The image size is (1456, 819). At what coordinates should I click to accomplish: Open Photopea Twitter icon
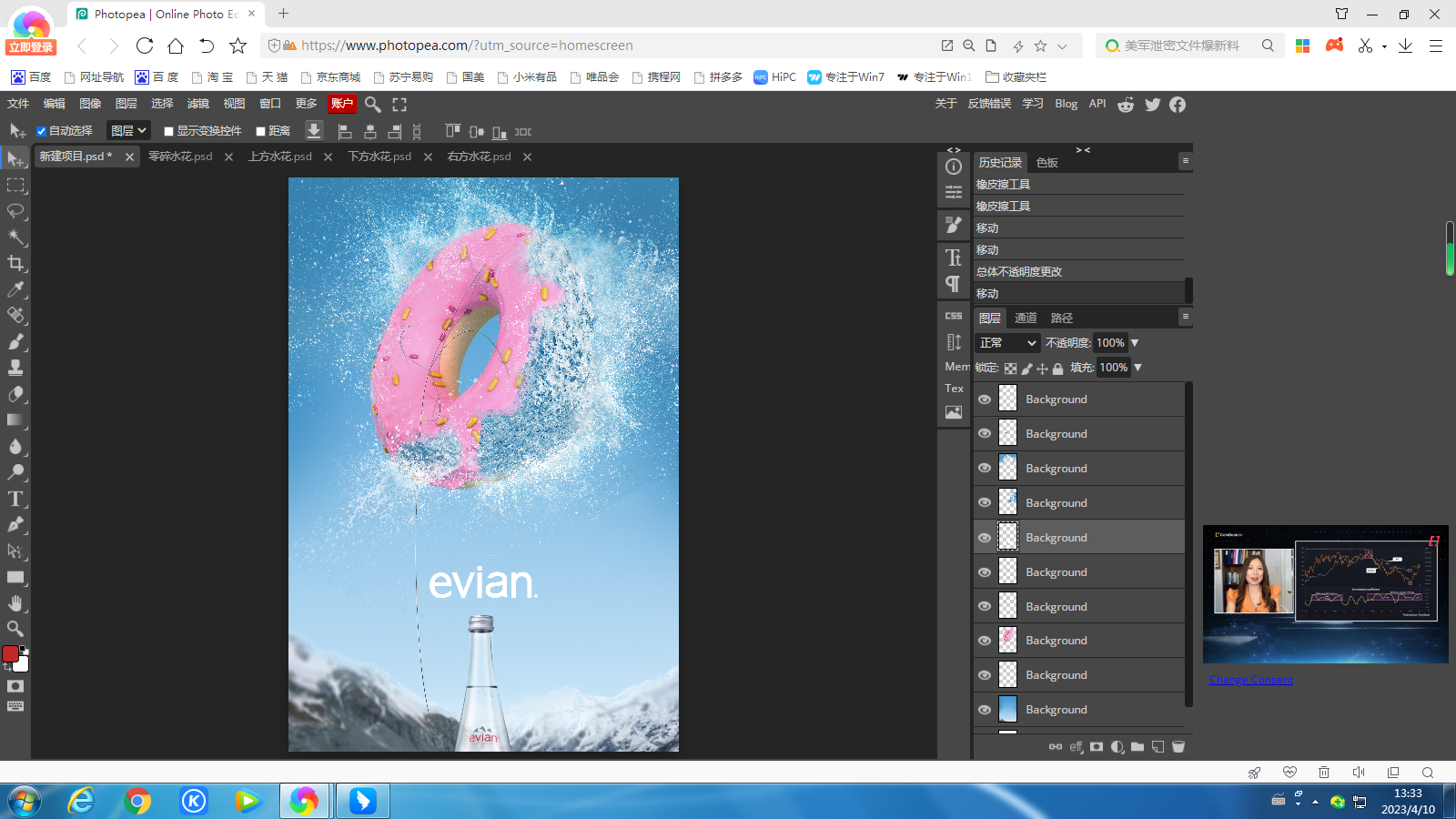(x=1153, y=105)
